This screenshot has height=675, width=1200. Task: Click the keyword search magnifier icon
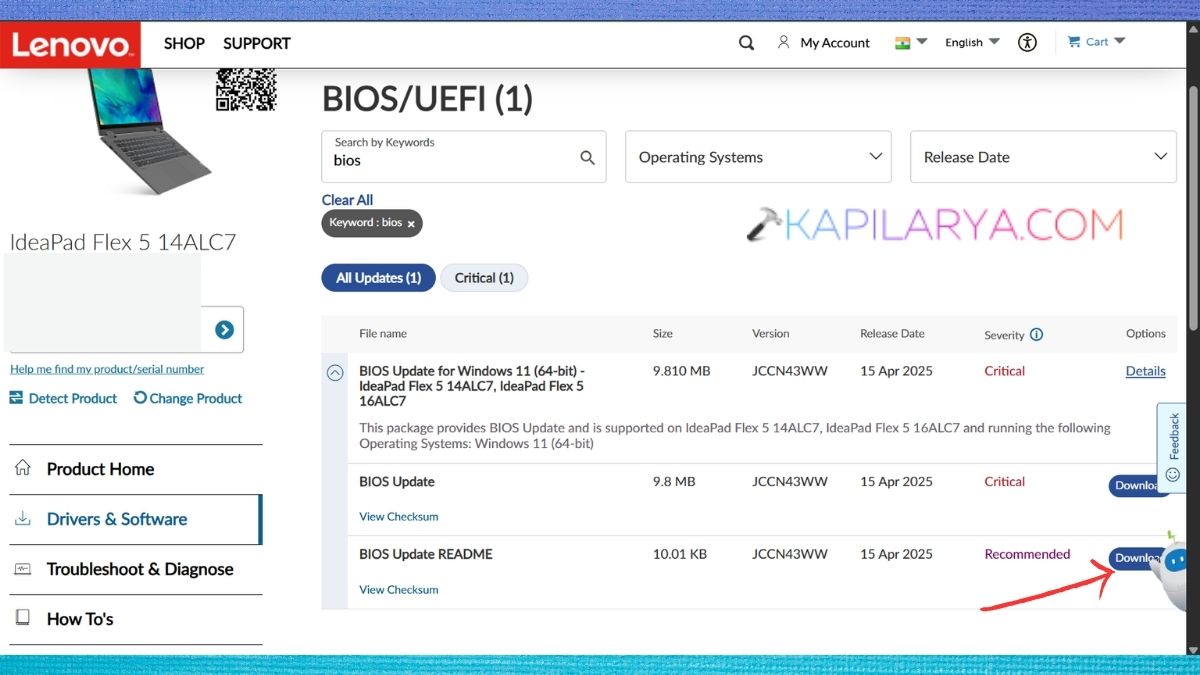point(588,158)
